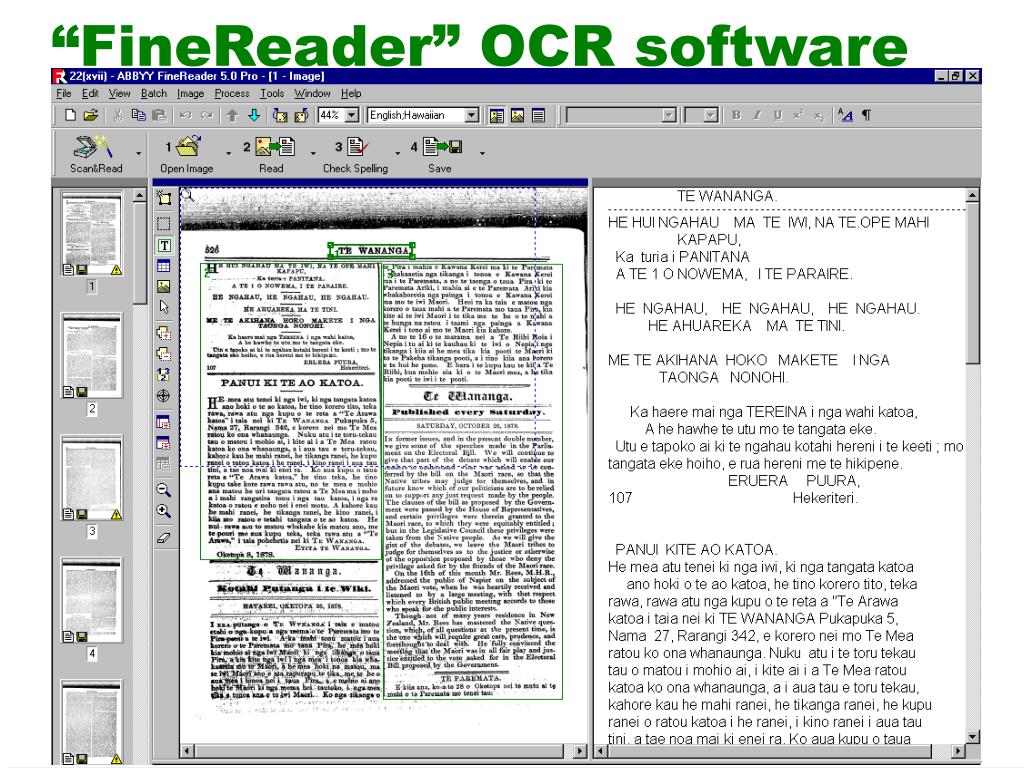This screenshot has height=768, width=1024.
Task: Select the magic wand block analysis tool
Action: click(164, 197)
